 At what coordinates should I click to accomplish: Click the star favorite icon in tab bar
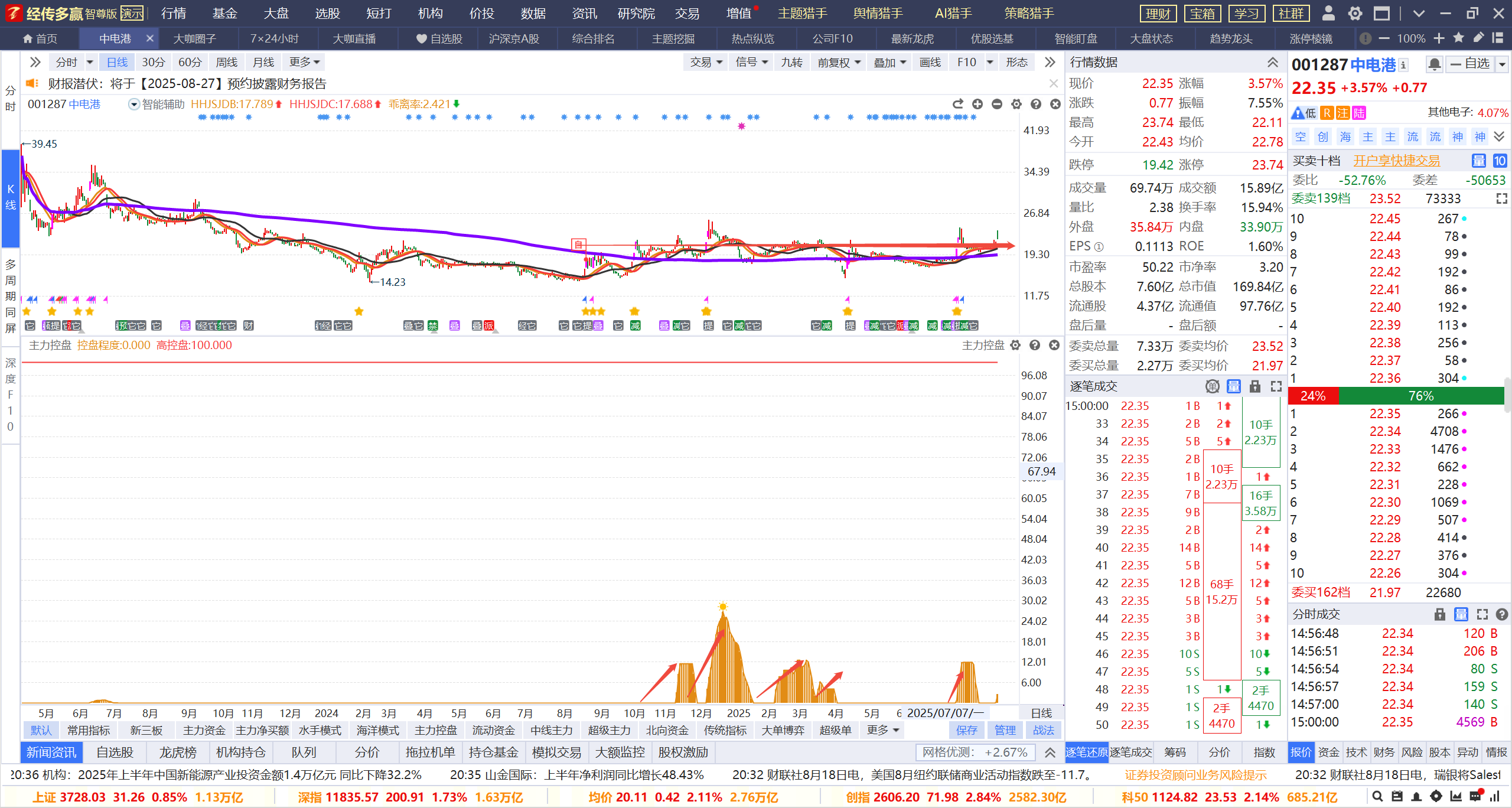click(1458, 38)
